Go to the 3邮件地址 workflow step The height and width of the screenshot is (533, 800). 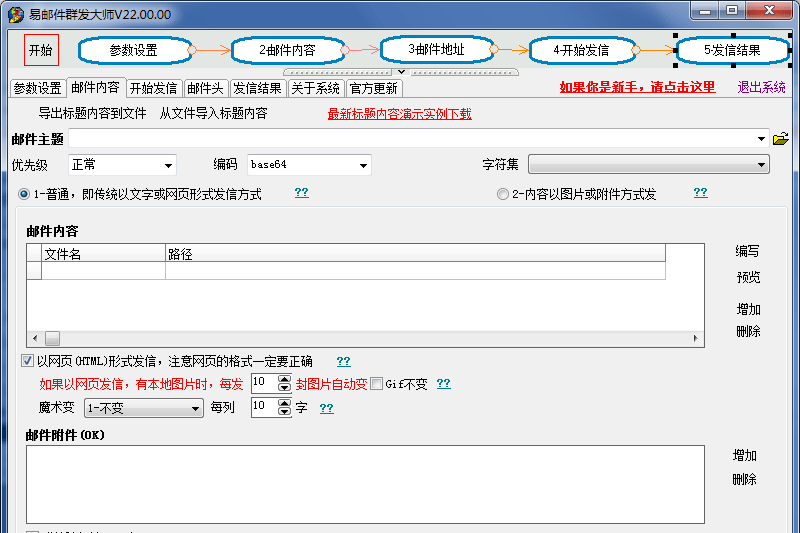pyautogui.click(x=437, y=49)
